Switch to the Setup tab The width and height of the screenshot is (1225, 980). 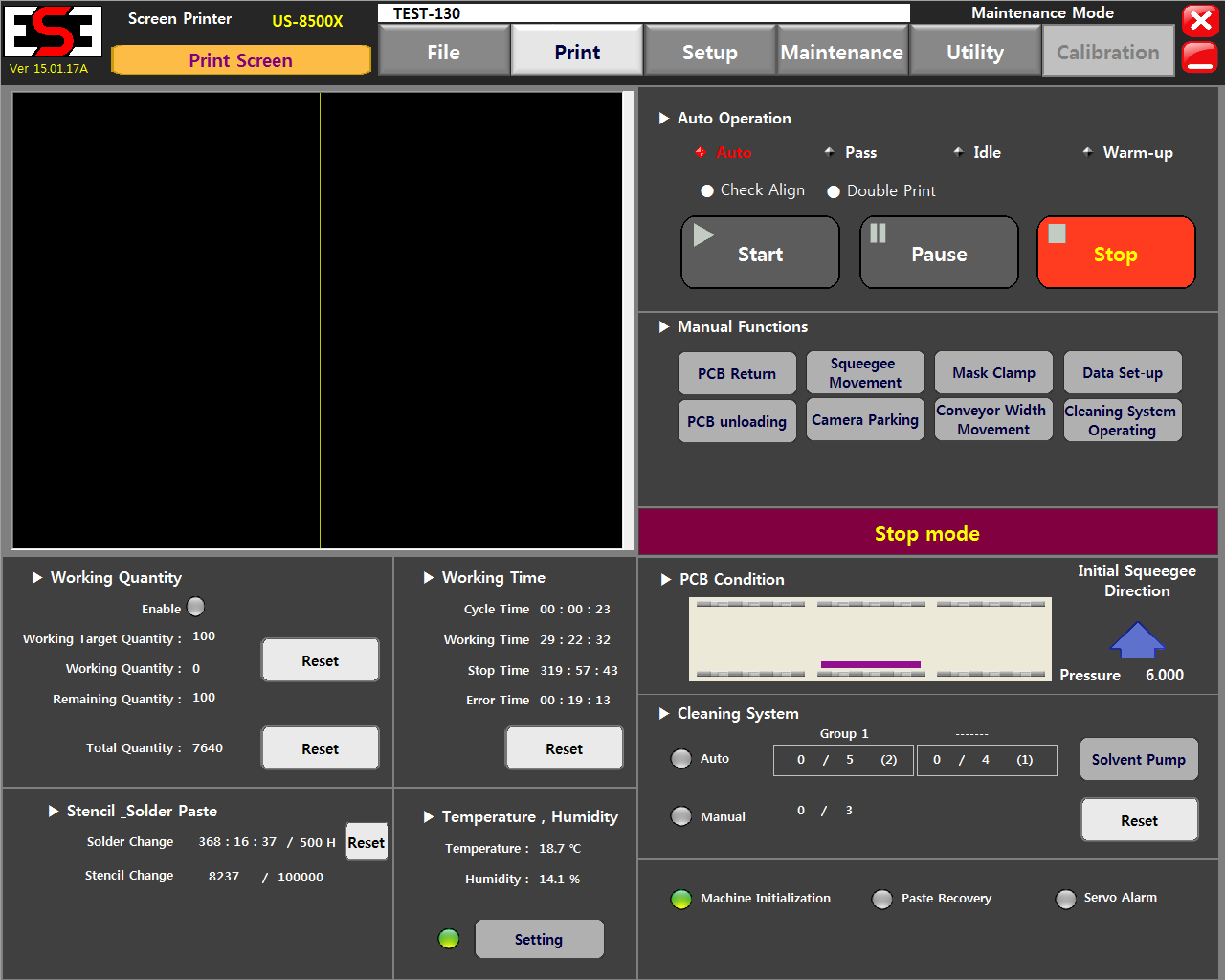coord(709,52)
